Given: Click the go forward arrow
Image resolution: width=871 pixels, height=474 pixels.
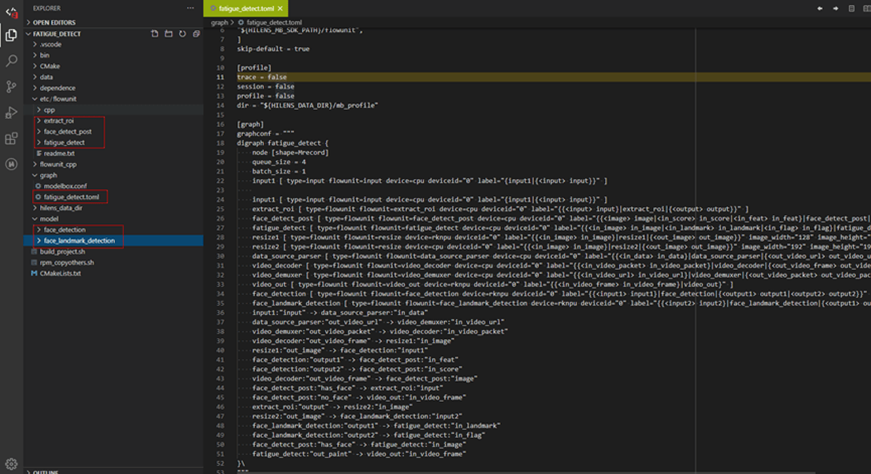Looking at the screenshot, I should click(x=835, y=8).
